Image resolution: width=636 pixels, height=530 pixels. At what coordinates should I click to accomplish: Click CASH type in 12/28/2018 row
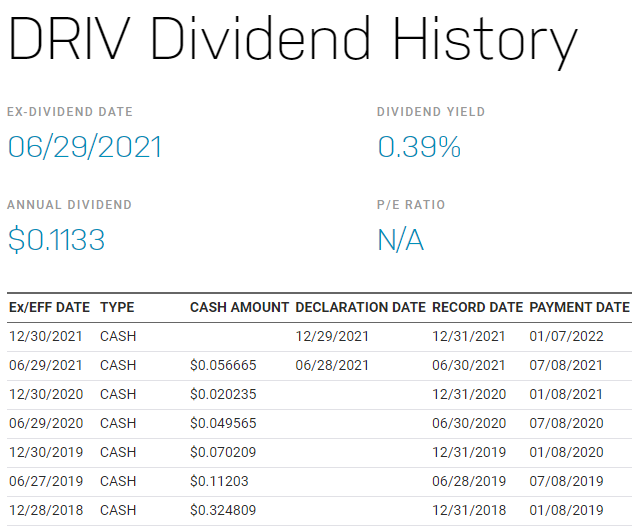118,511
